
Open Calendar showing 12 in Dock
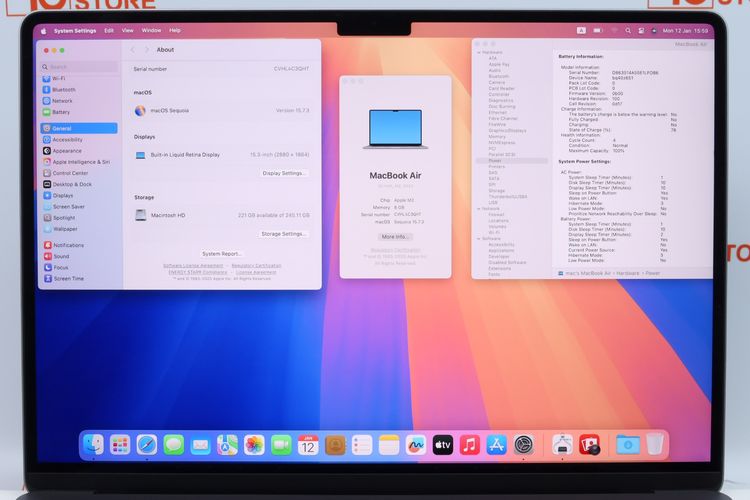pyautogui.click(x=308, y=445)
